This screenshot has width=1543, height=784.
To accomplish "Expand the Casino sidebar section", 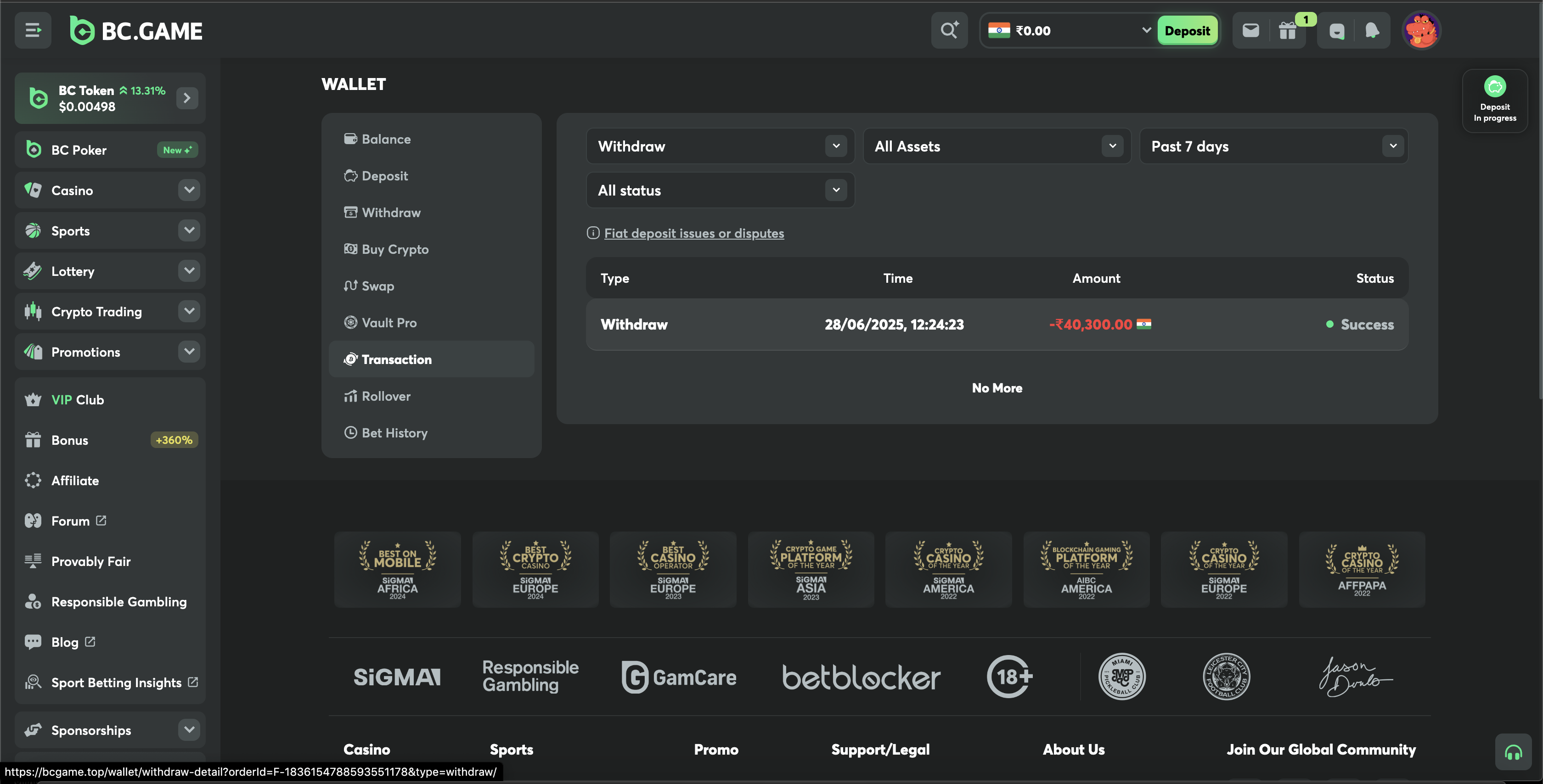I will point(189,190).
